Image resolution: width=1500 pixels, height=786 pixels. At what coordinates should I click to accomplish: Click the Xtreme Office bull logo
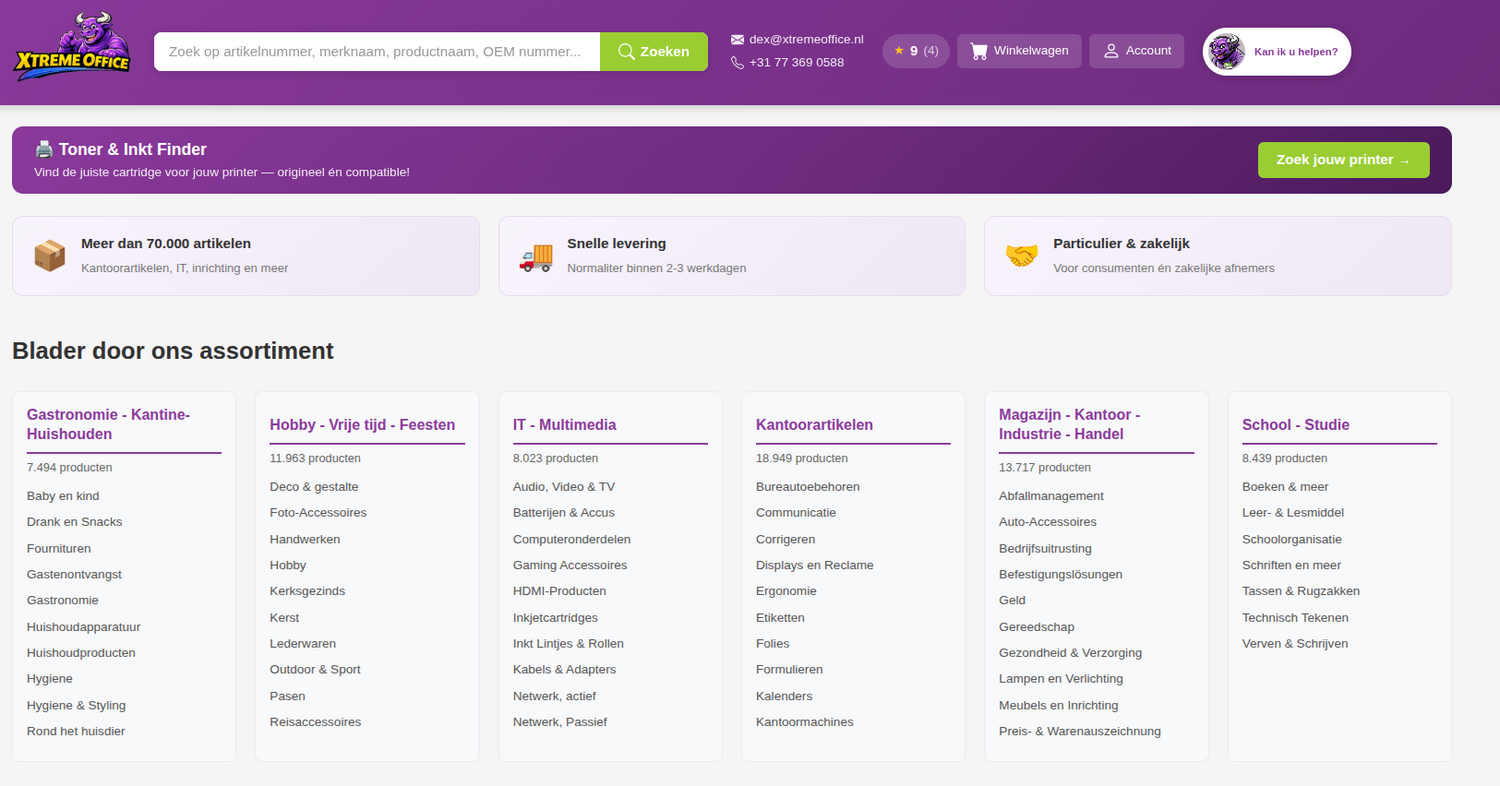72,47
